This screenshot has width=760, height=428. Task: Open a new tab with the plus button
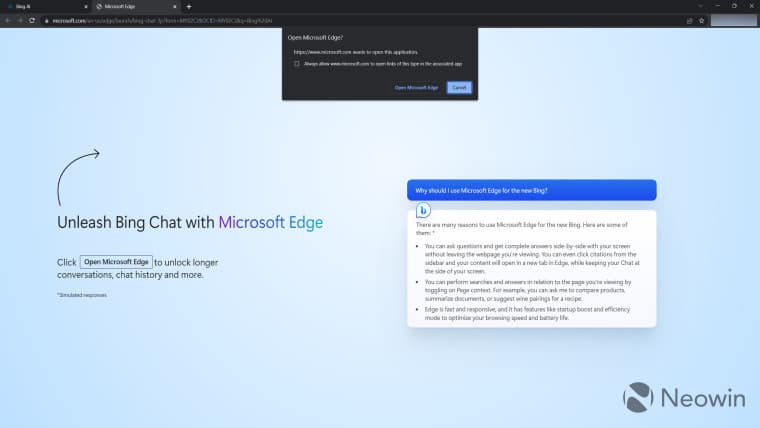(189, 7)
